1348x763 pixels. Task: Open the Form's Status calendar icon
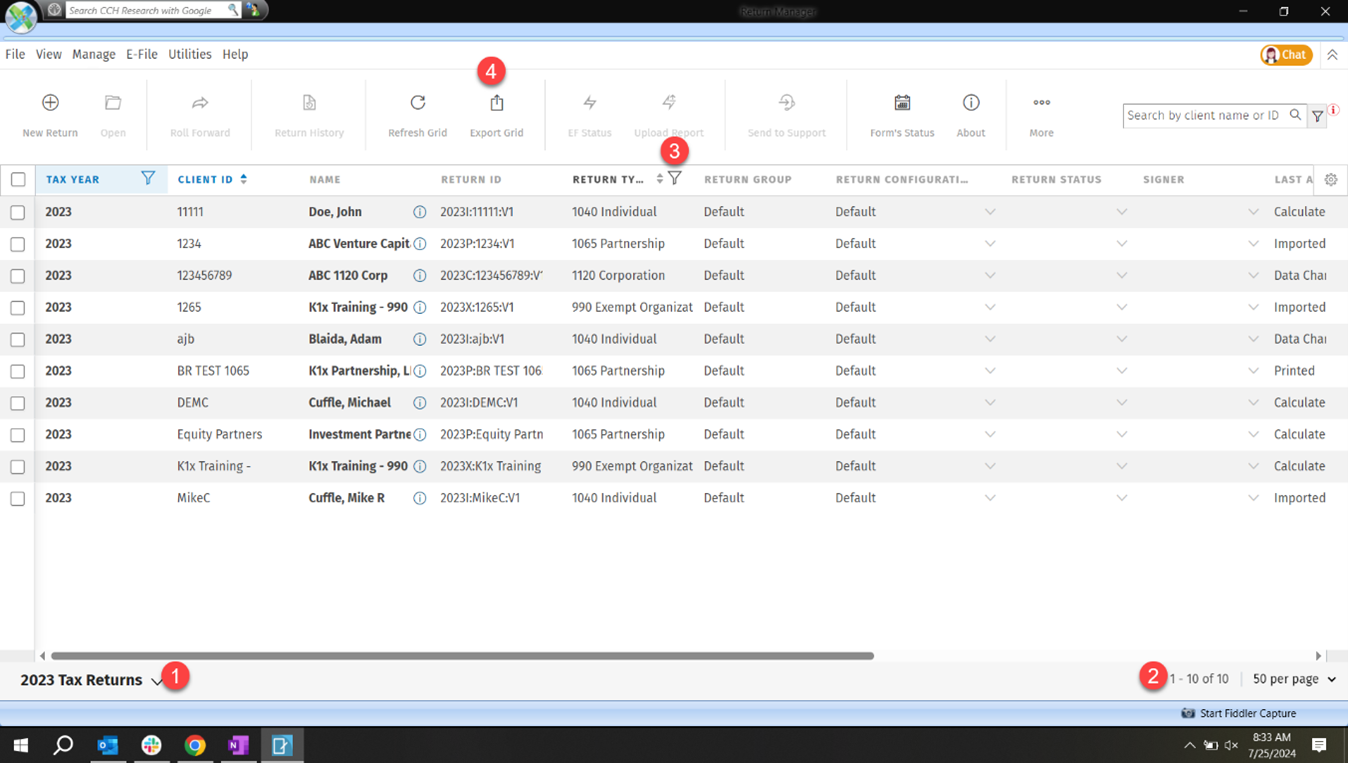[902, 103]
